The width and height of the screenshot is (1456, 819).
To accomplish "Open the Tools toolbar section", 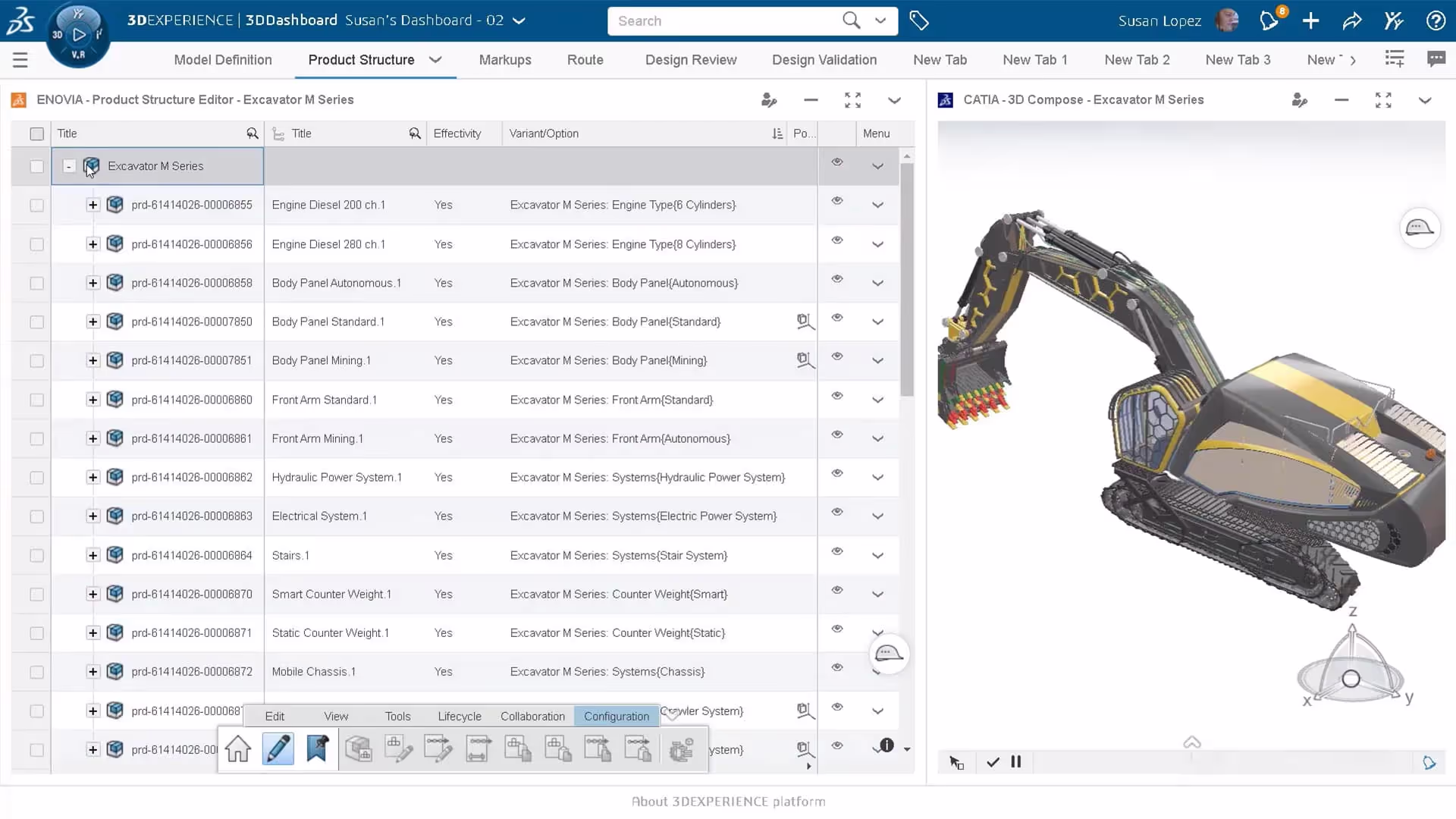I will tap(397, 716).
